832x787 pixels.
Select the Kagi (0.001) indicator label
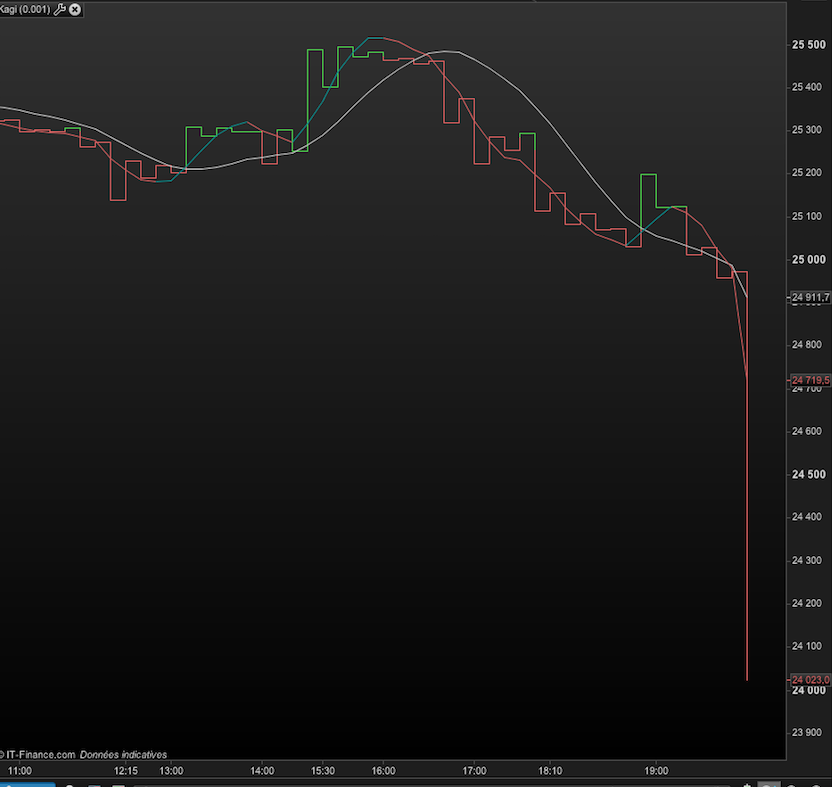pyautogui.click(x=25, y=10)
